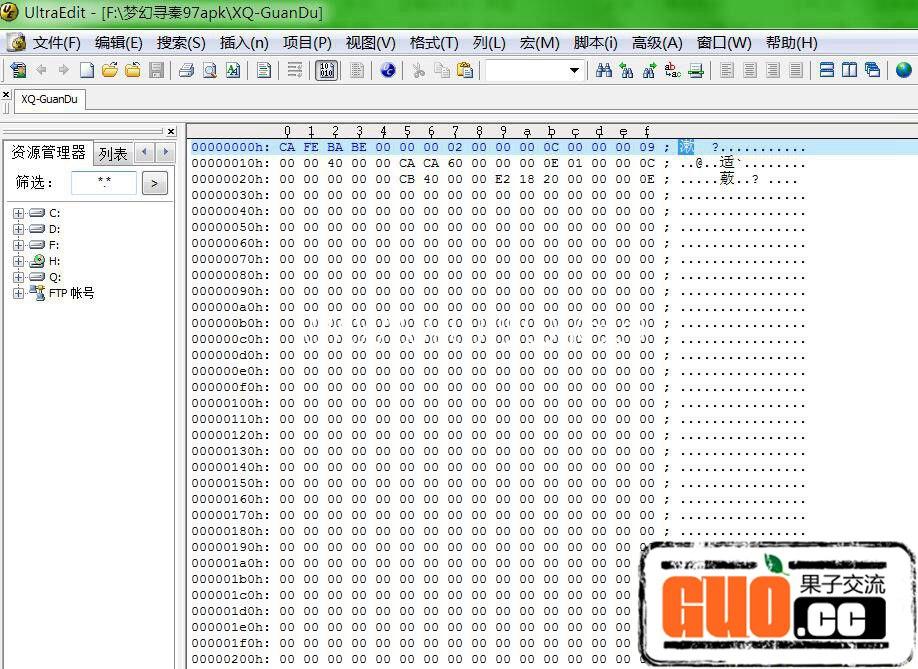Open the toolbar search combo dropdown

pyautogui.click(x=574, y=70)
